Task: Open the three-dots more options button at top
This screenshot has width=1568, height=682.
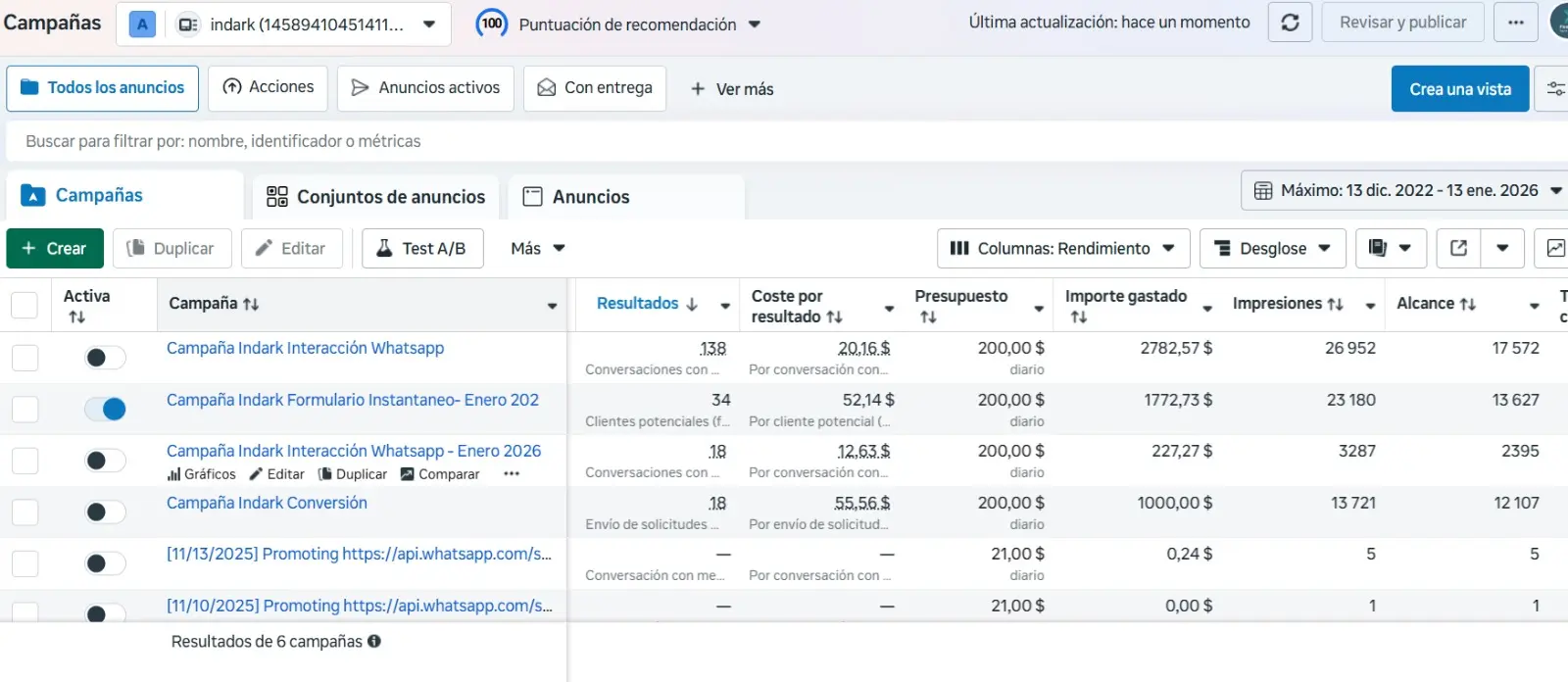Action: (1515, 23)
